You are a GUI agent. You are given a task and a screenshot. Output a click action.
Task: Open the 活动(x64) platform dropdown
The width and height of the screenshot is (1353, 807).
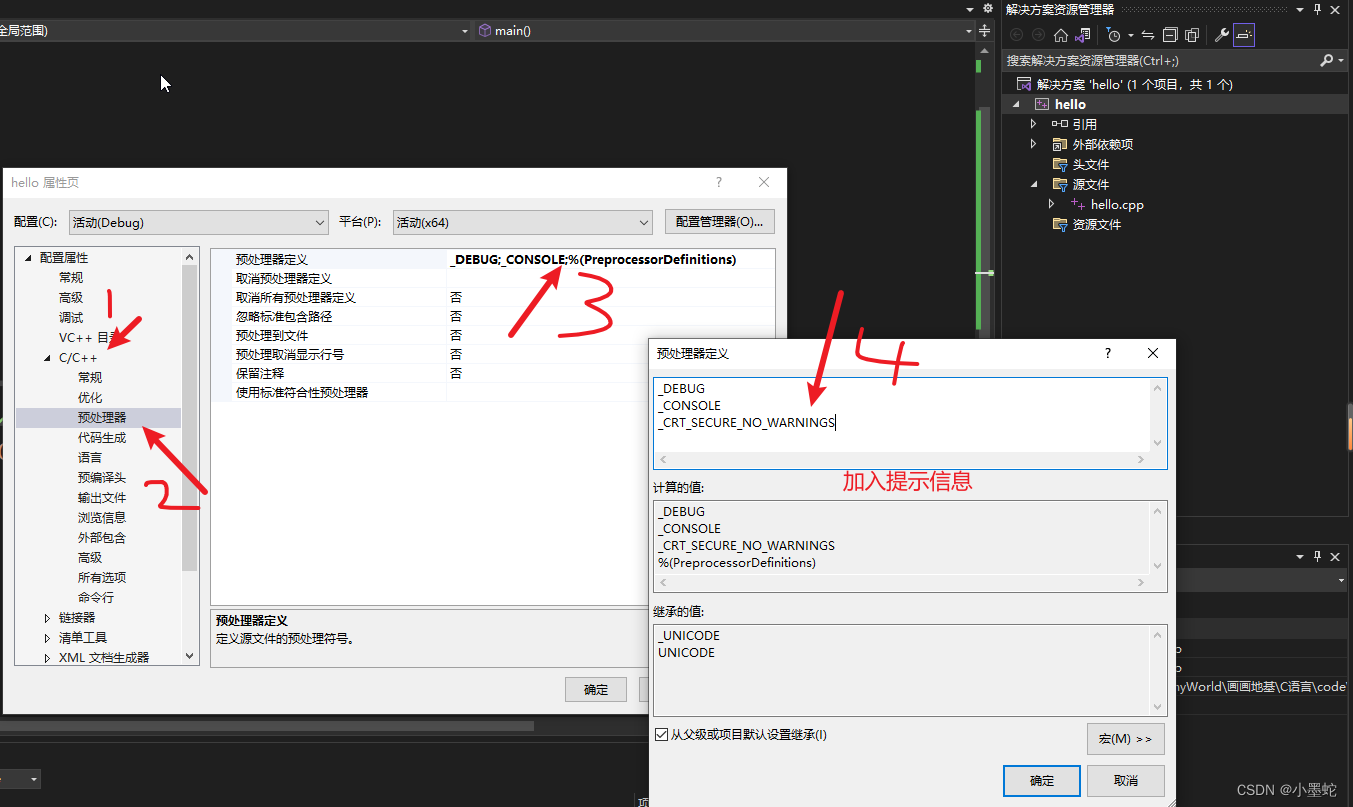coord(644,222)
